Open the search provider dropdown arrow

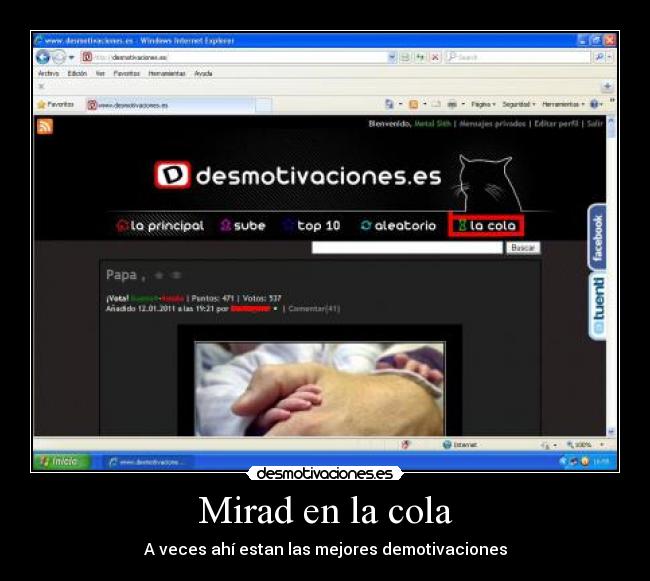(x=610, y=57)
